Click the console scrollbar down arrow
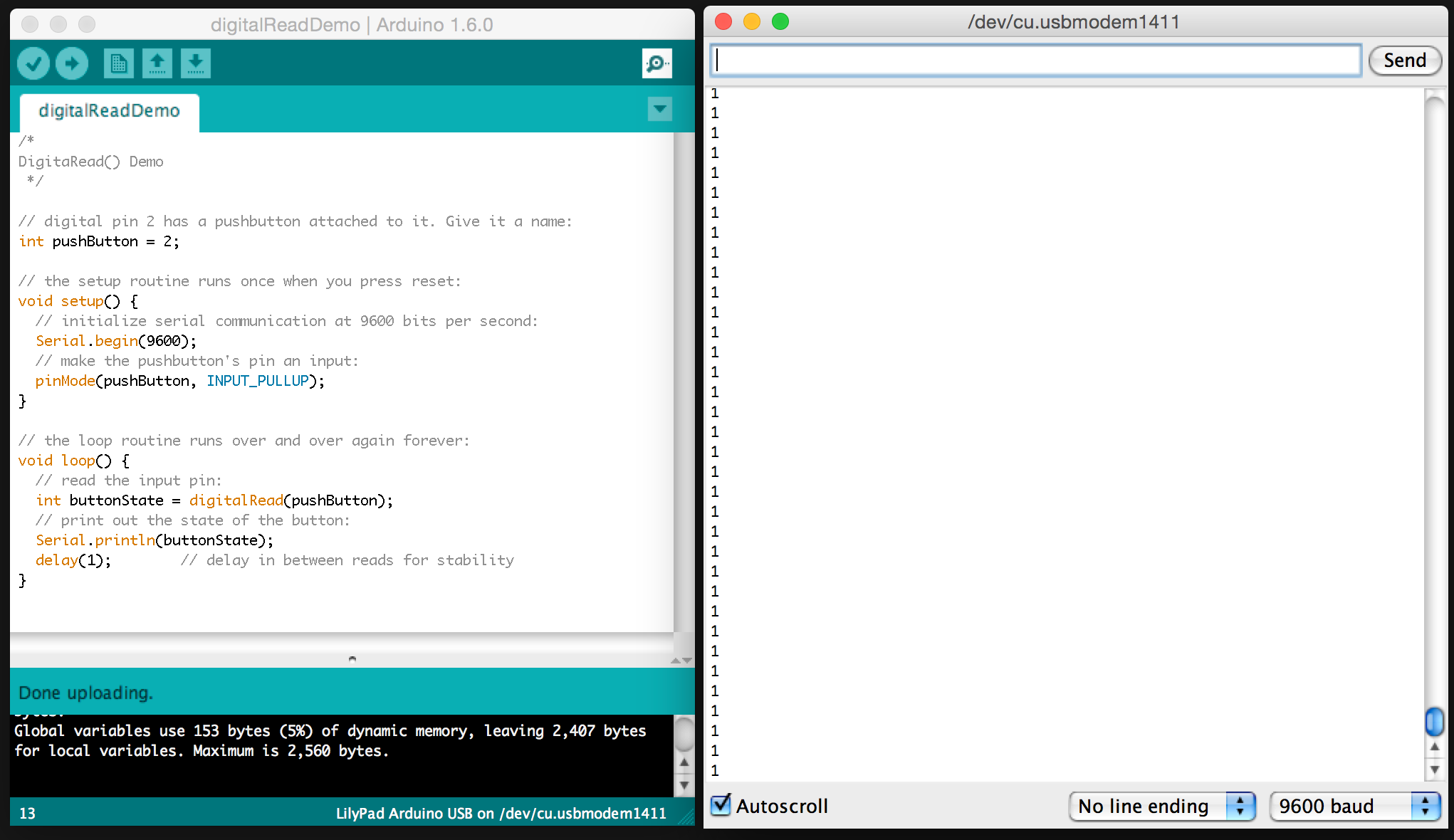1454x840 pixels. tap(684, 785)
